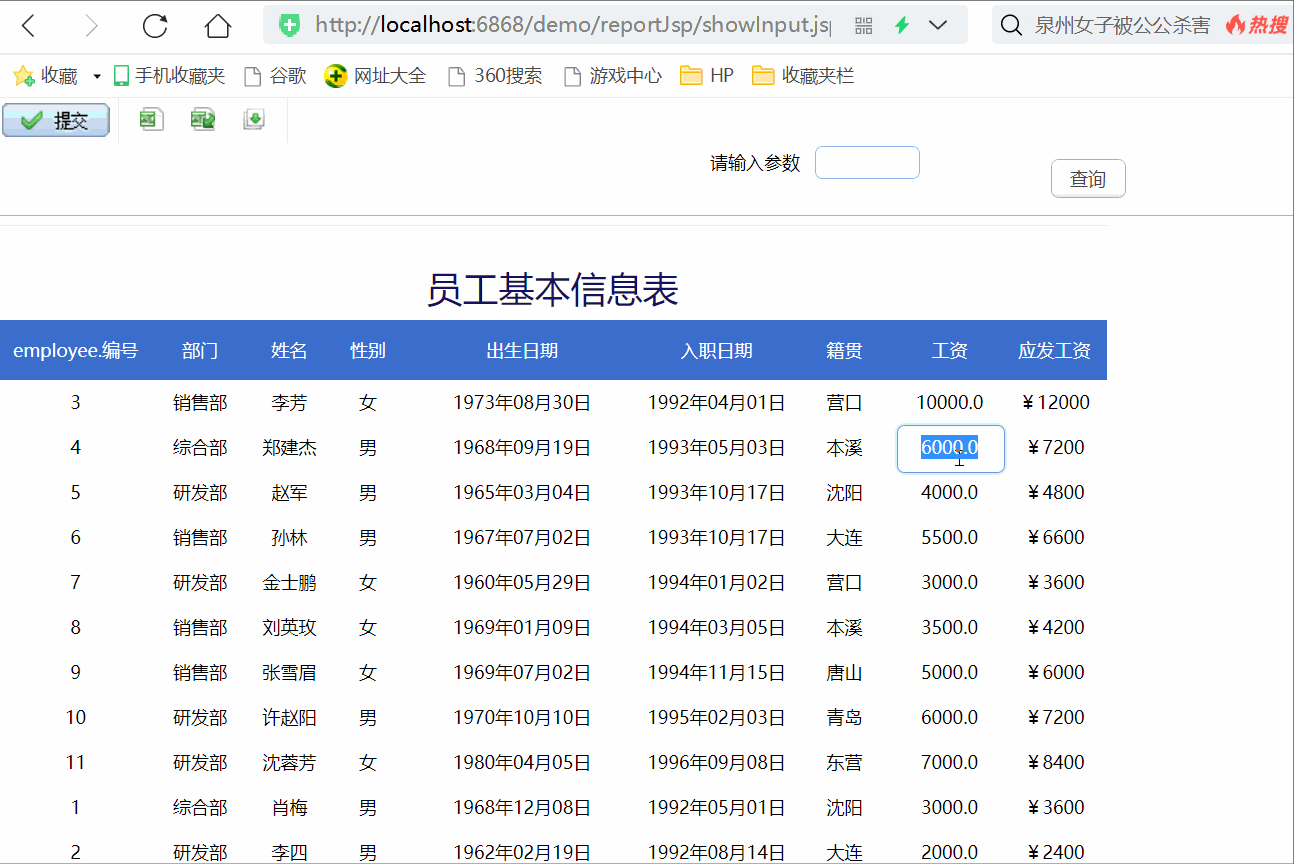
Task: Click the 提交 submit button
Action: pos(55,121)
